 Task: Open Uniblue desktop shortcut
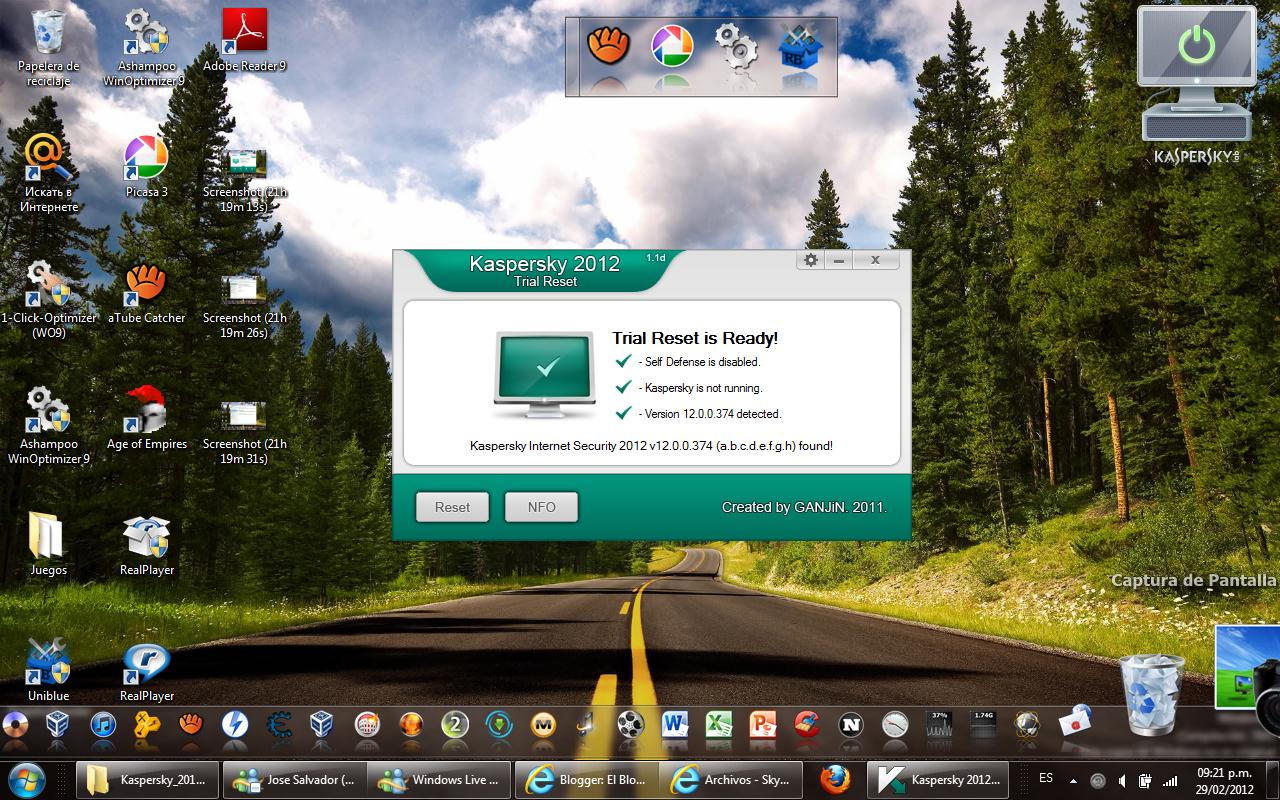point(48,670)
